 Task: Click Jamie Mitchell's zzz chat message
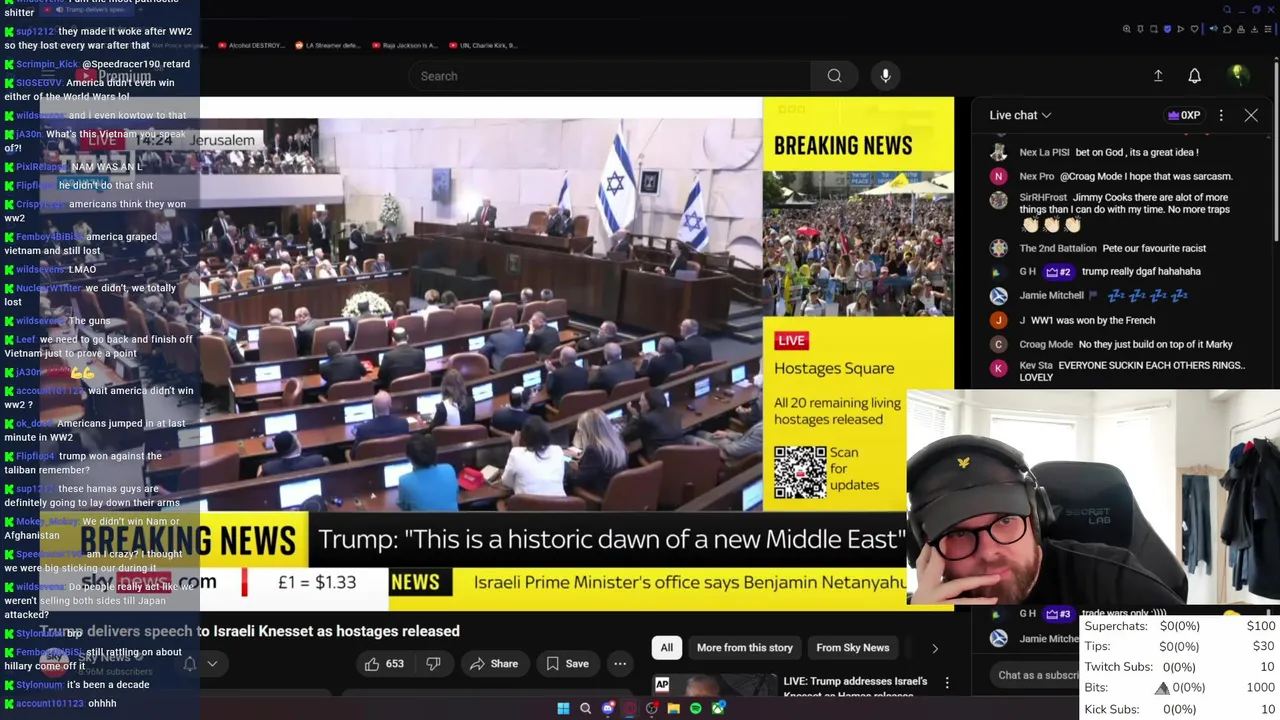1103,295
